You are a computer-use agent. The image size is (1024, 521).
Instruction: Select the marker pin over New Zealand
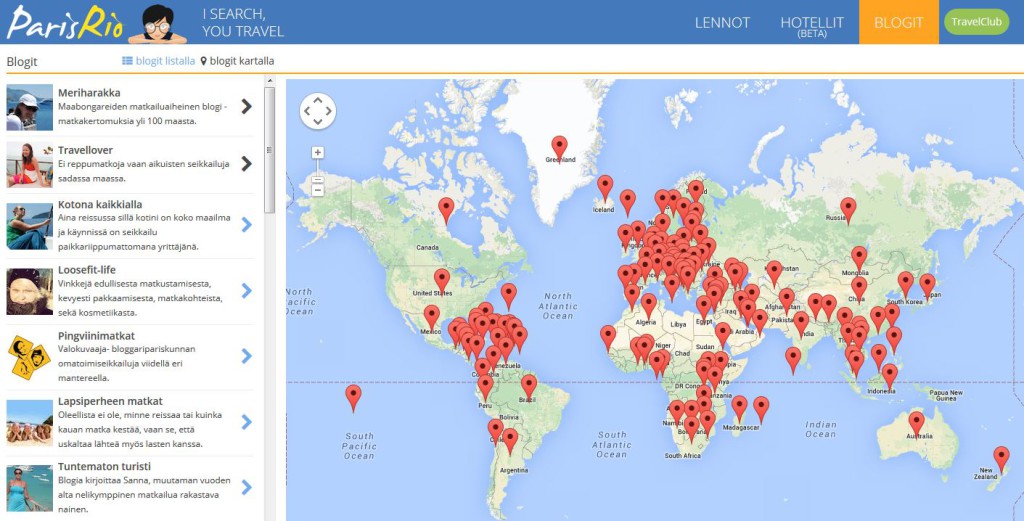click(x=1001, y=457)
